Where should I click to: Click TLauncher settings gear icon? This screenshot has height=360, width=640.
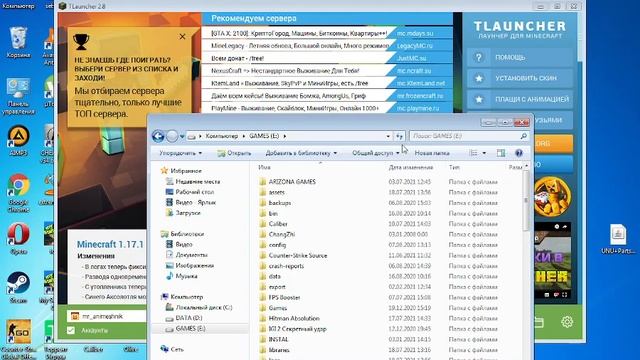pos(567,322)
